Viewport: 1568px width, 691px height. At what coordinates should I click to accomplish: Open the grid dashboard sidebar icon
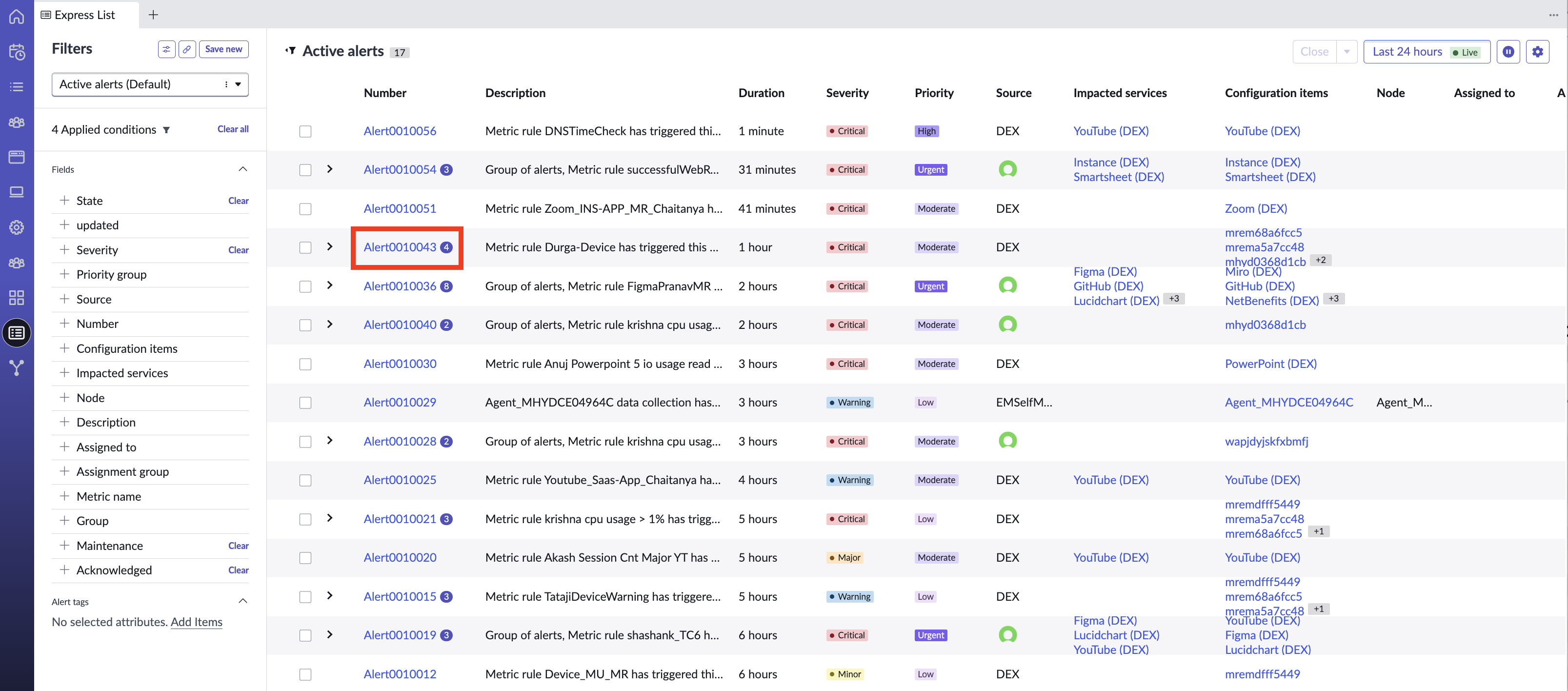click(17, 298)
